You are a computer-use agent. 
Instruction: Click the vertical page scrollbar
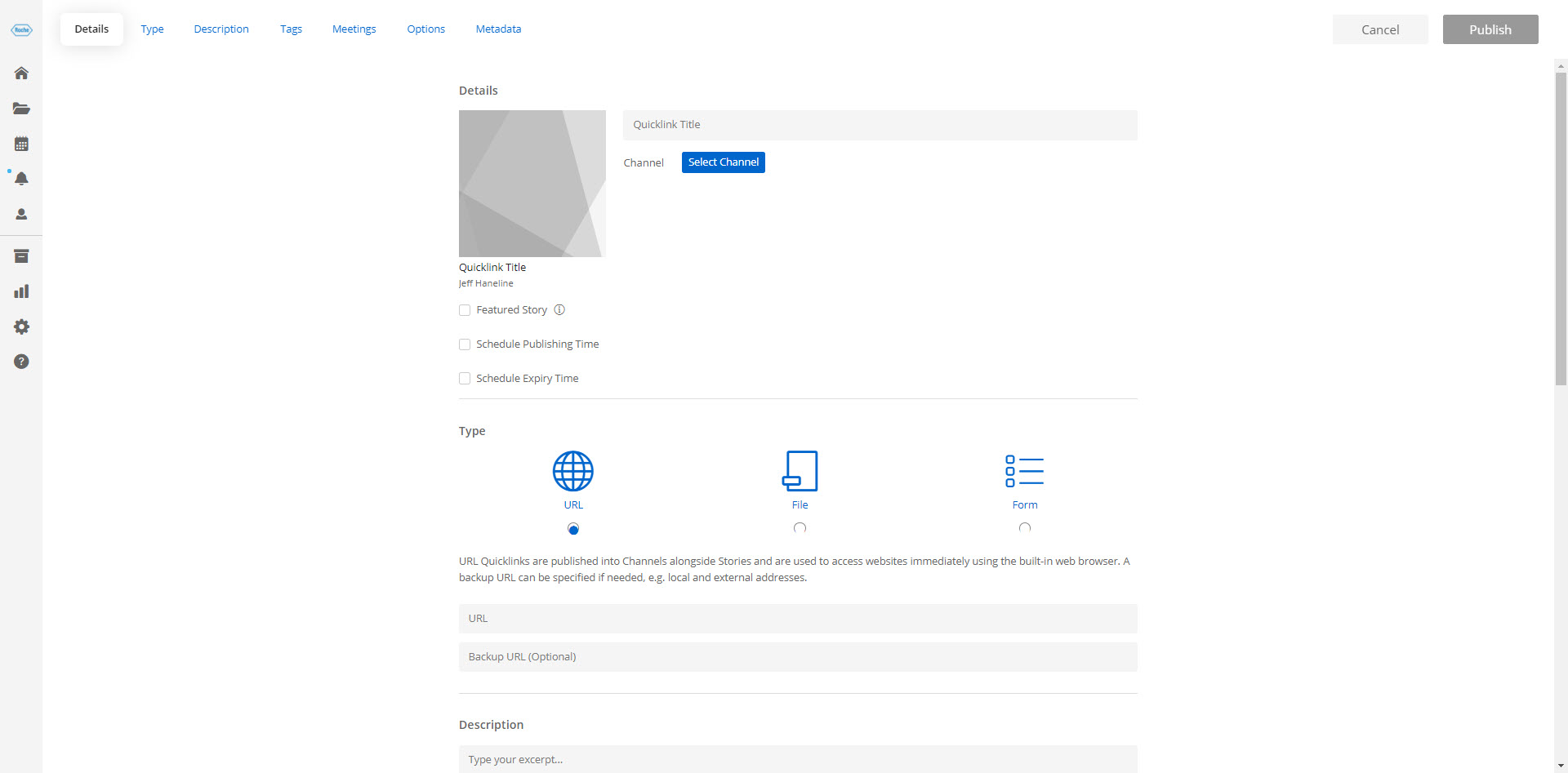1561,229
